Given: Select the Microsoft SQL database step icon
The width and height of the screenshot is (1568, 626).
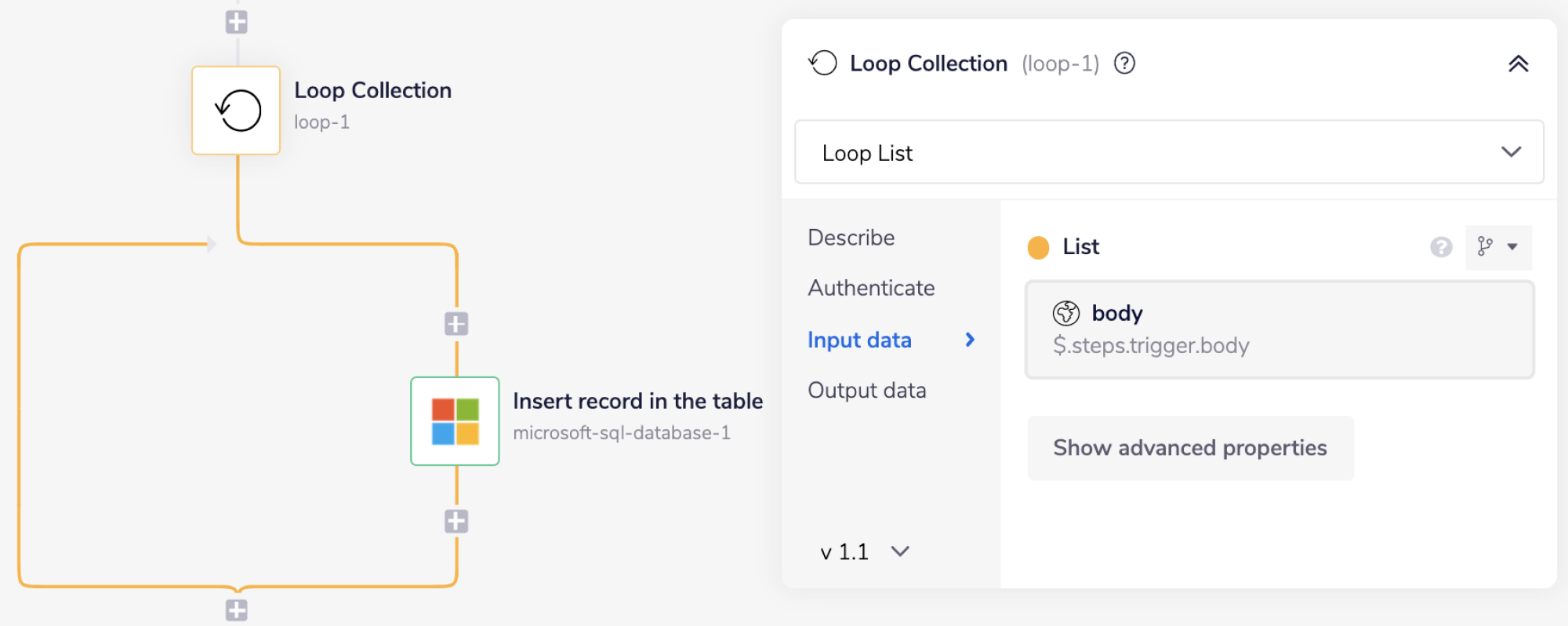Looking at the screenshot, I should coord(455,421).
